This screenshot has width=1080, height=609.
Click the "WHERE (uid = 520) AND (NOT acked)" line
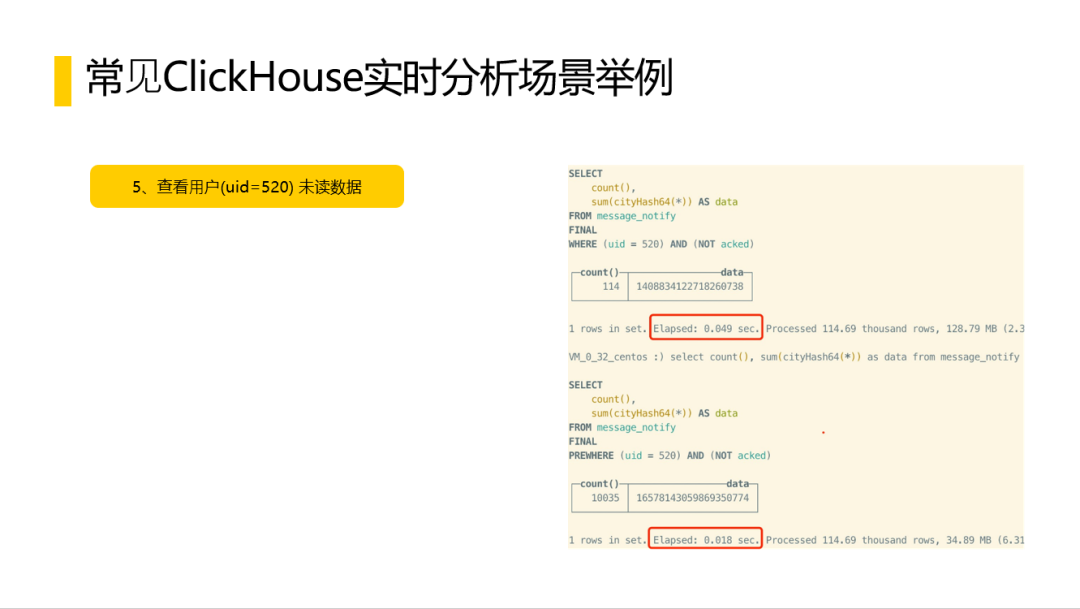661,244
